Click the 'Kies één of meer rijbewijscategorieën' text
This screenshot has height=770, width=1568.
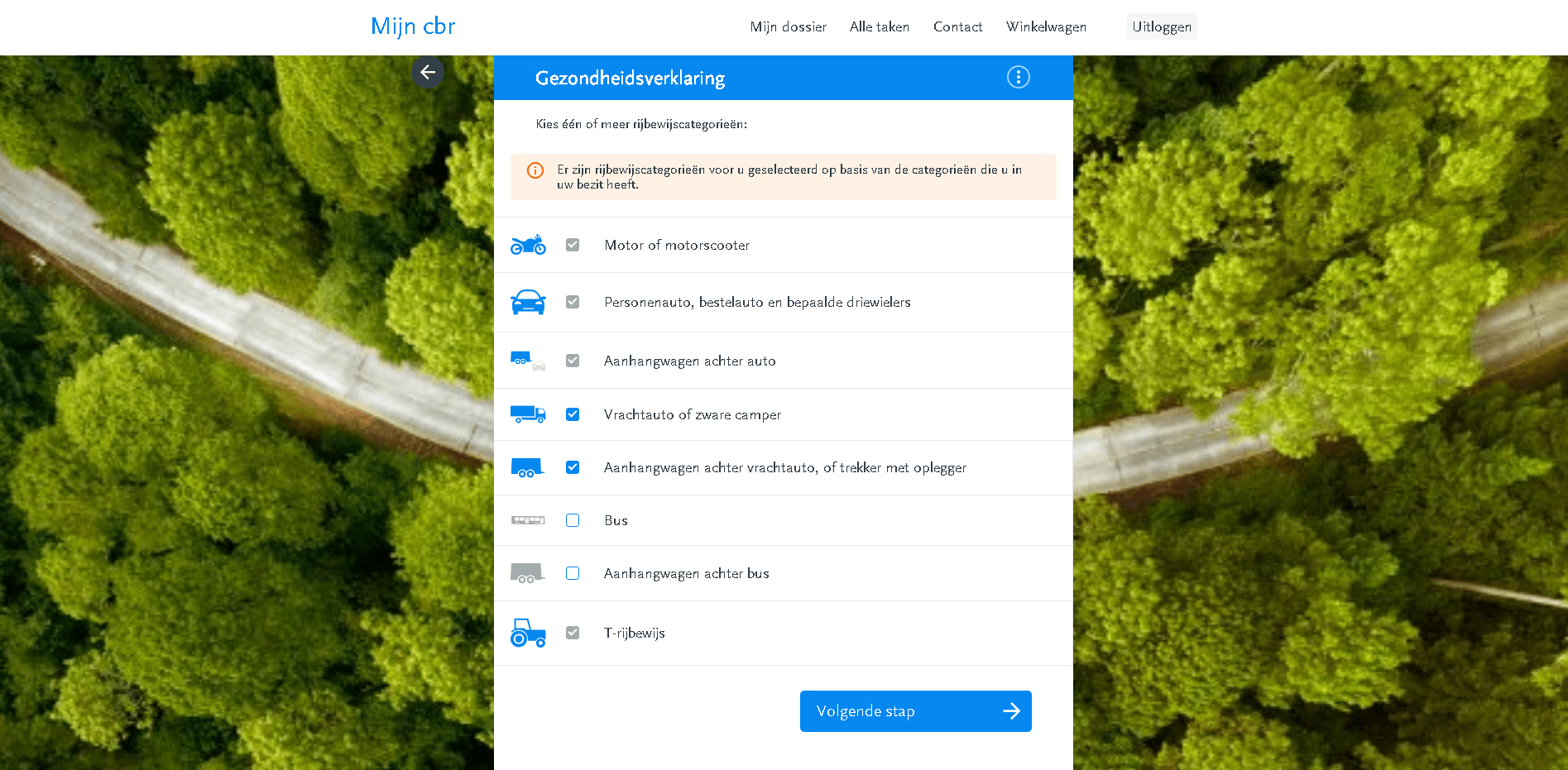pyautogui.click(x=641, y=124)
